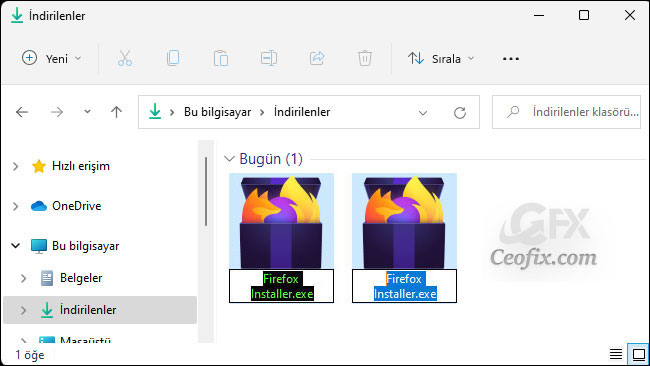Click Bu bilgisayar in the address path
Screen dimensions: 650x366
(217, 112)
